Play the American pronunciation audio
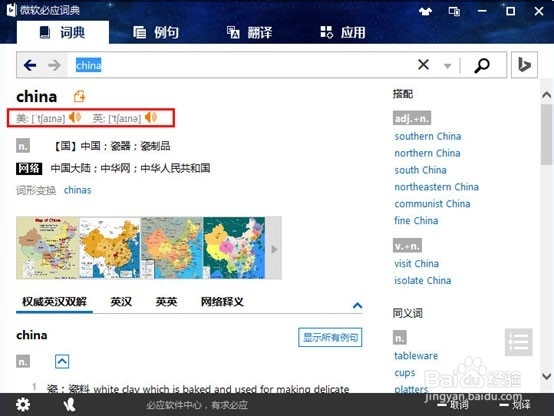554x416 pixels. tap(75, 117)
